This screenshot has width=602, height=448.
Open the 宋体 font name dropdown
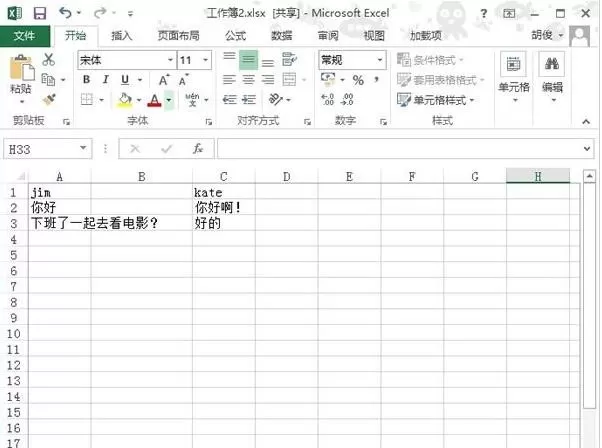(x=170, y=60)
